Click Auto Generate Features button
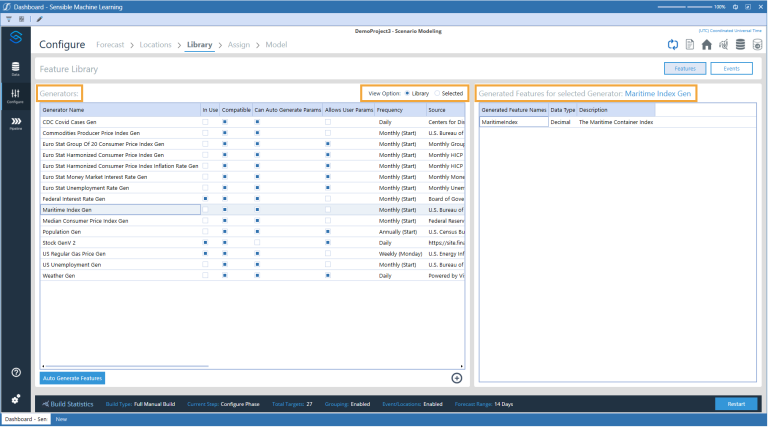The height and width of the screenshot is (427, 768). tap(72, 378)
